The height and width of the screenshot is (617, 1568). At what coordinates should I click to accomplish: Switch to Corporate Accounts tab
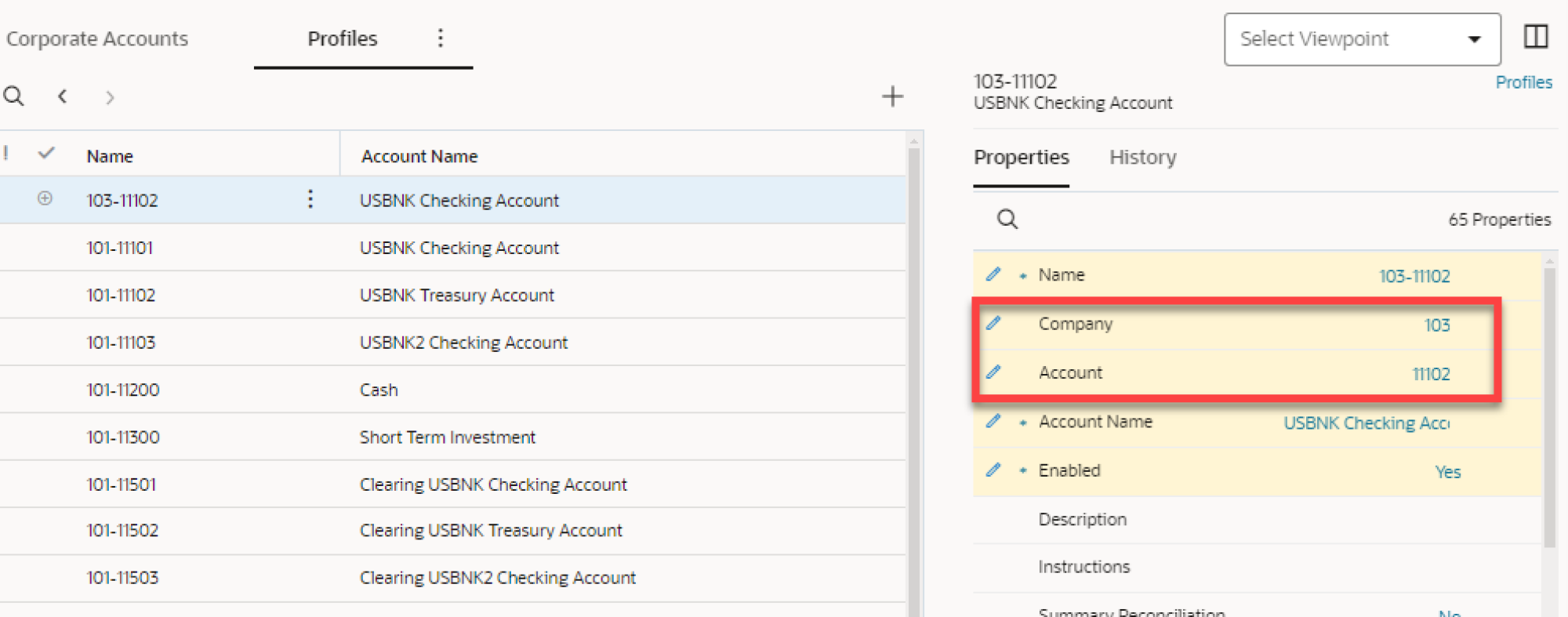pos(97,38)
